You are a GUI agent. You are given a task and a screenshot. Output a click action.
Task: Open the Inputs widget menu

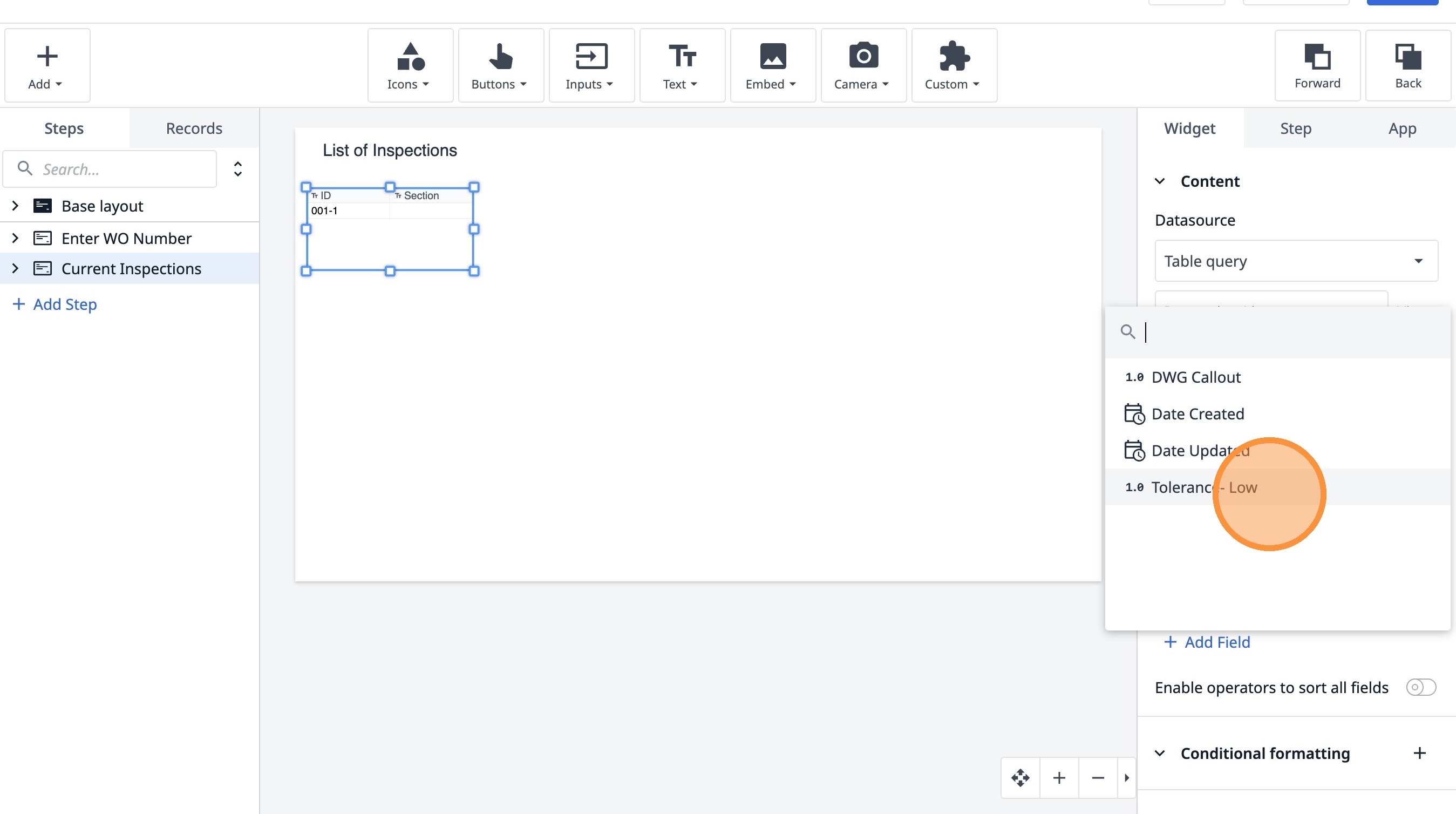(590, 65)
